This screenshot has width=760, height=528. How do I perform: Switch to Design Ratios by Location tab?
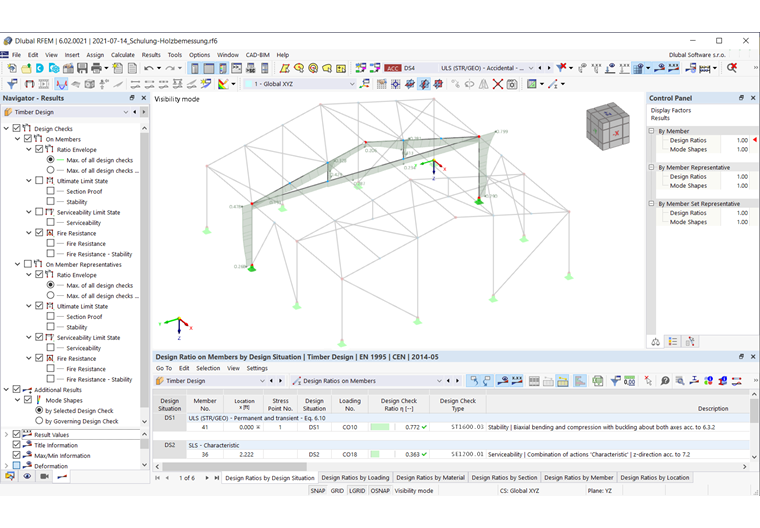655,478
